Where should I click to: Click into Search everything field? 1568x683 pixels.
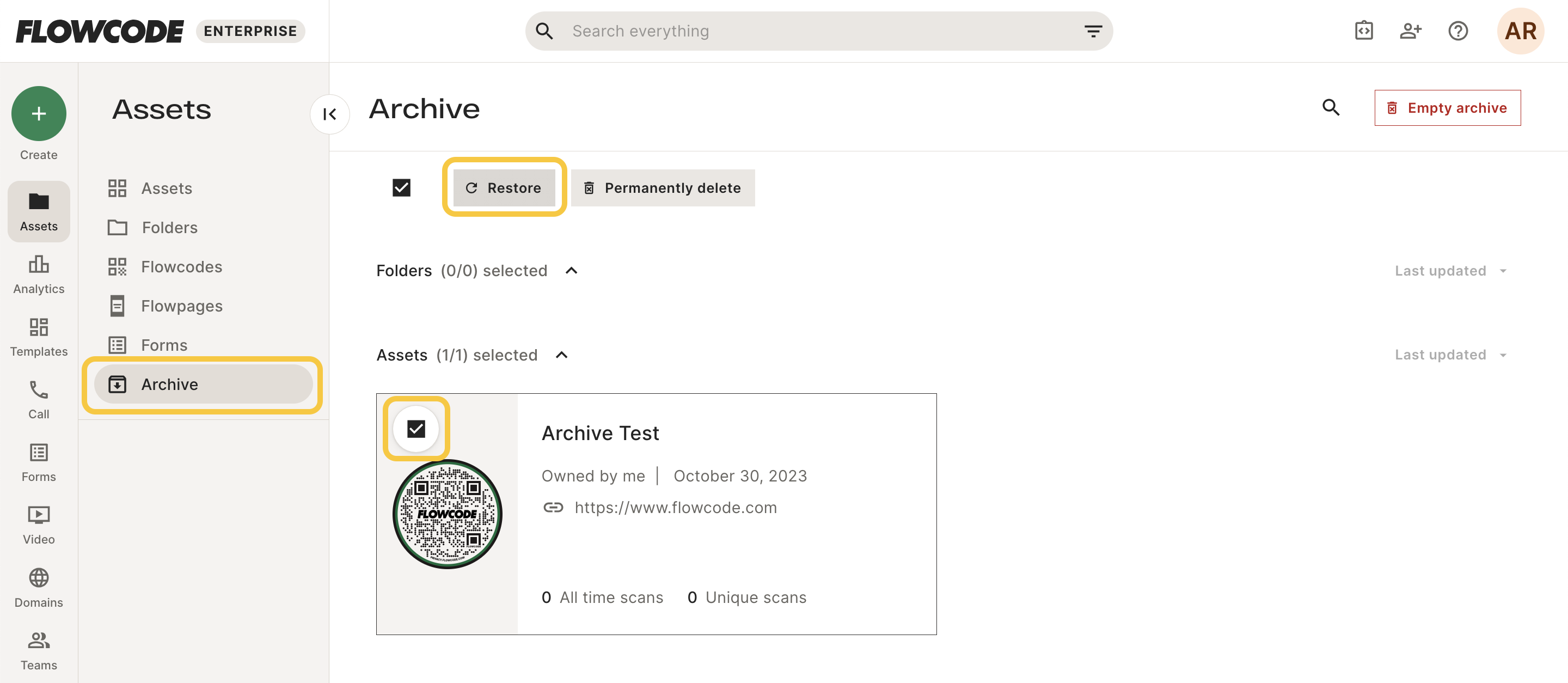(819, 31)
